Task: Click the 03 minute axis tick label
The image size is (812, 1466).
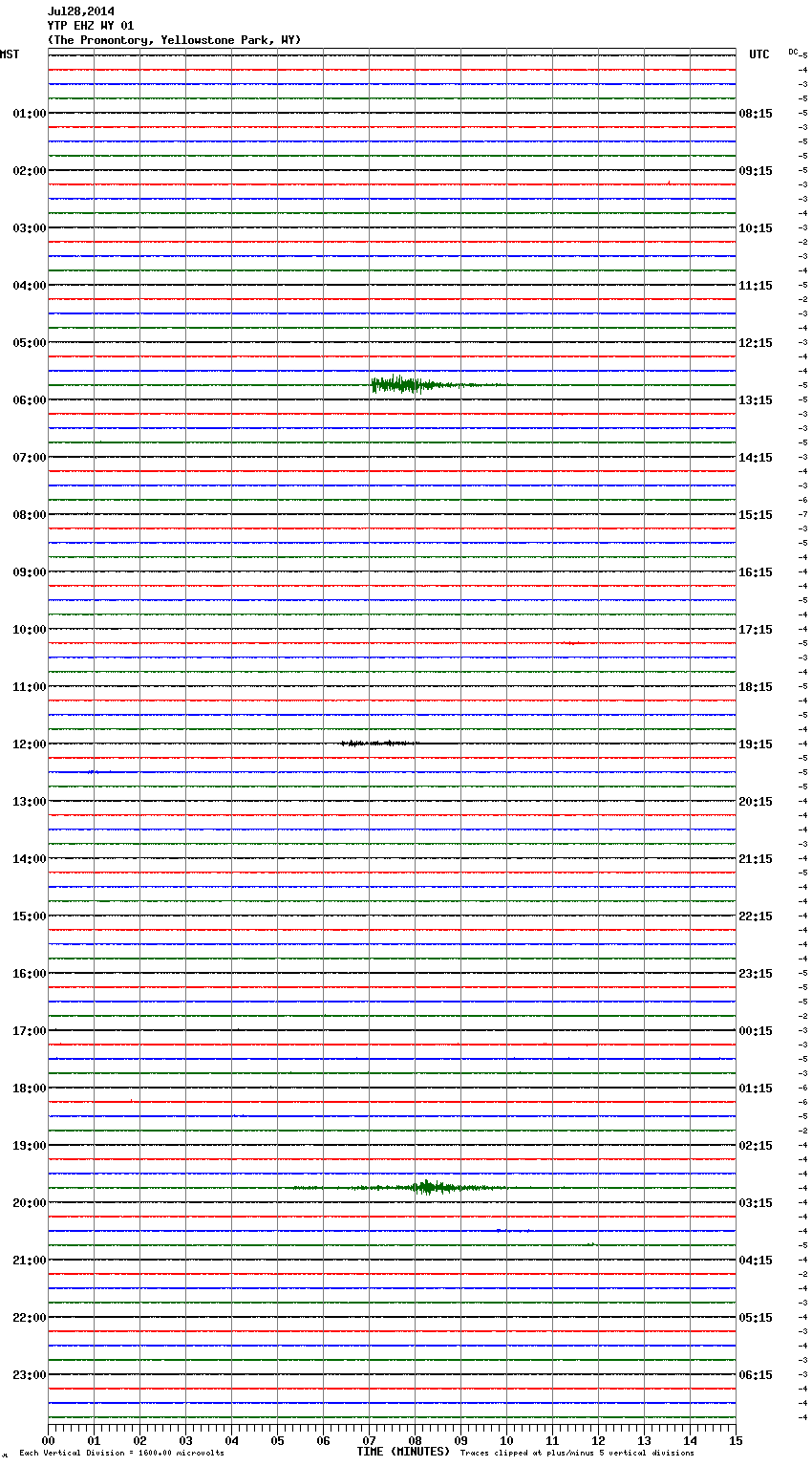Action: (x=185, y=1440)
